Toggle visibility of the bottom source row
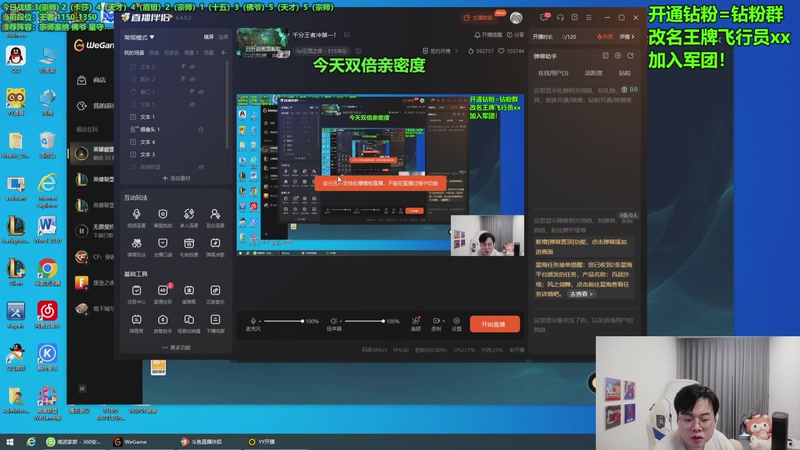The width and height of the screenshot is (800, 450). [201, 167]
